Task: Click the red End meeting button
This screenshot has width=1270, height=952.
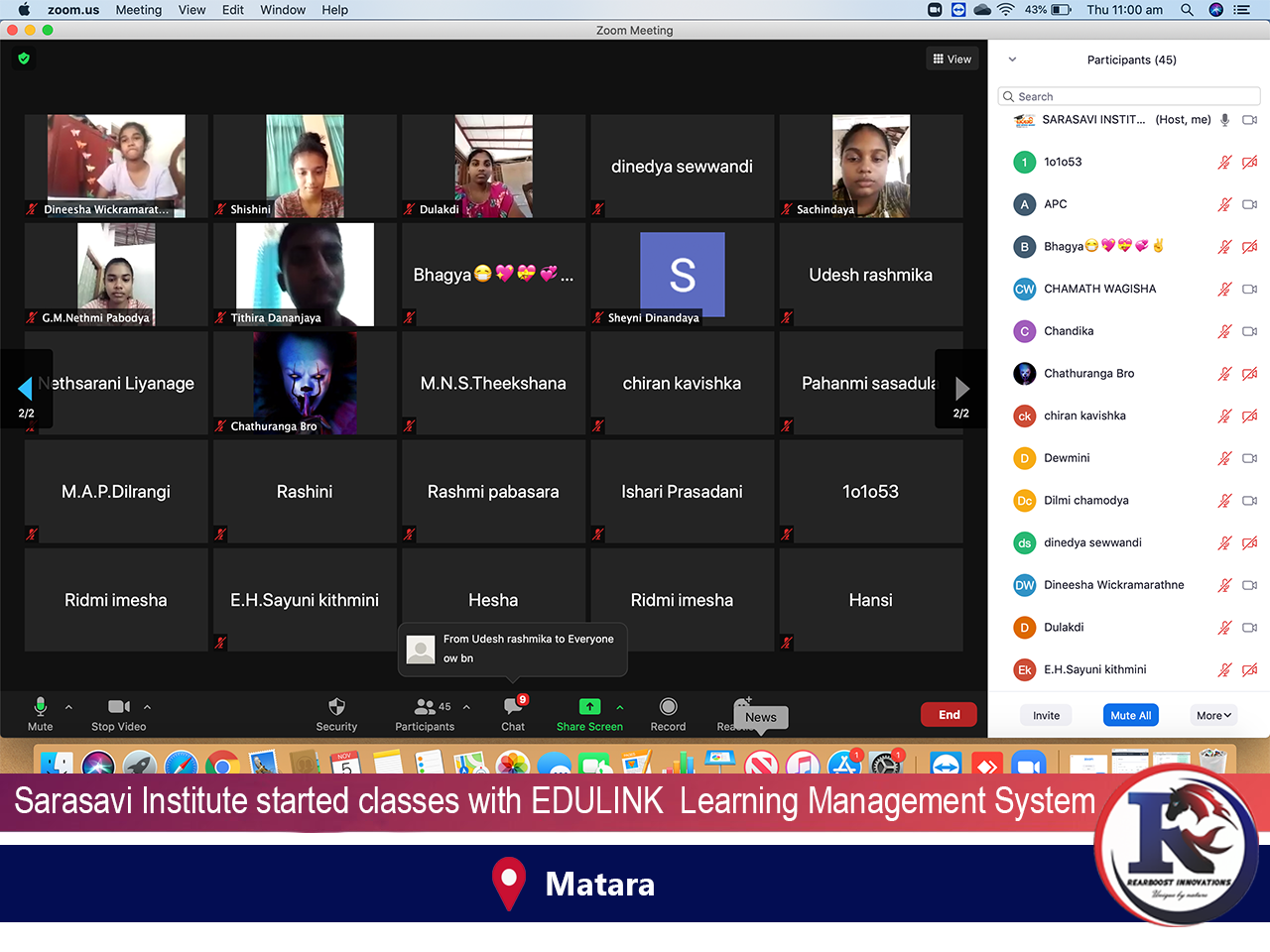Action: pos(950,715)
